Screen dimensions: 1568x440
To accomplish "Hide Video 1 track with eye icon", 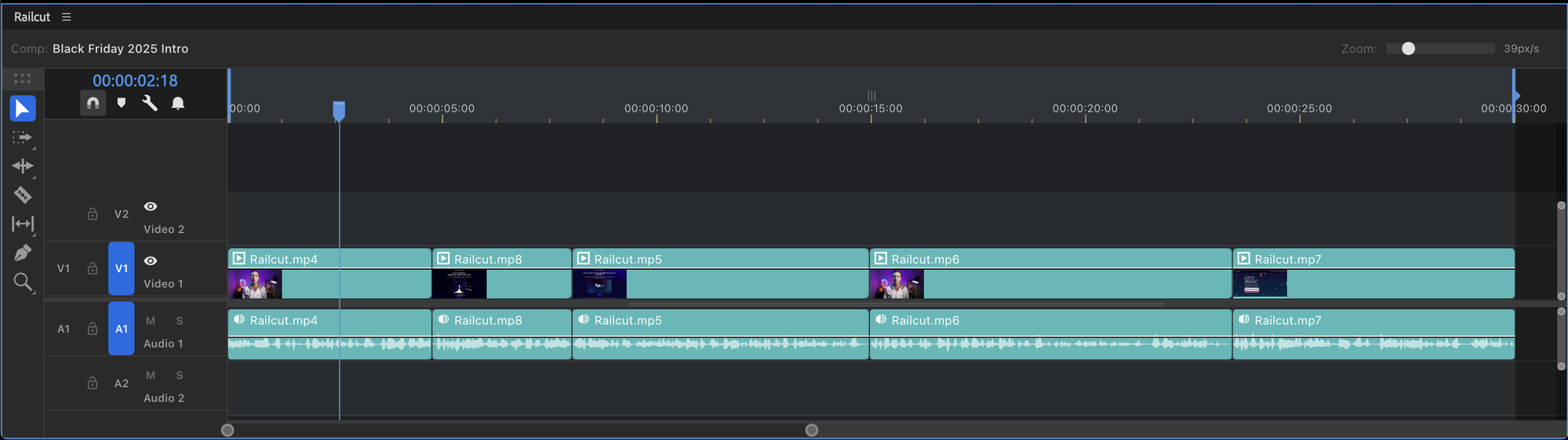I will click(151, 260).
